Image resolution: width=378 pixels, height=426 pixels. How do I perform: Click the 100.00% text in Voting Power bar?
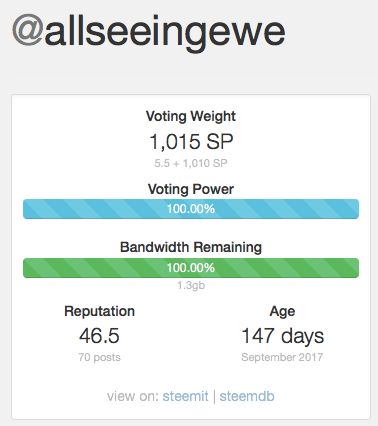(191, 209)
